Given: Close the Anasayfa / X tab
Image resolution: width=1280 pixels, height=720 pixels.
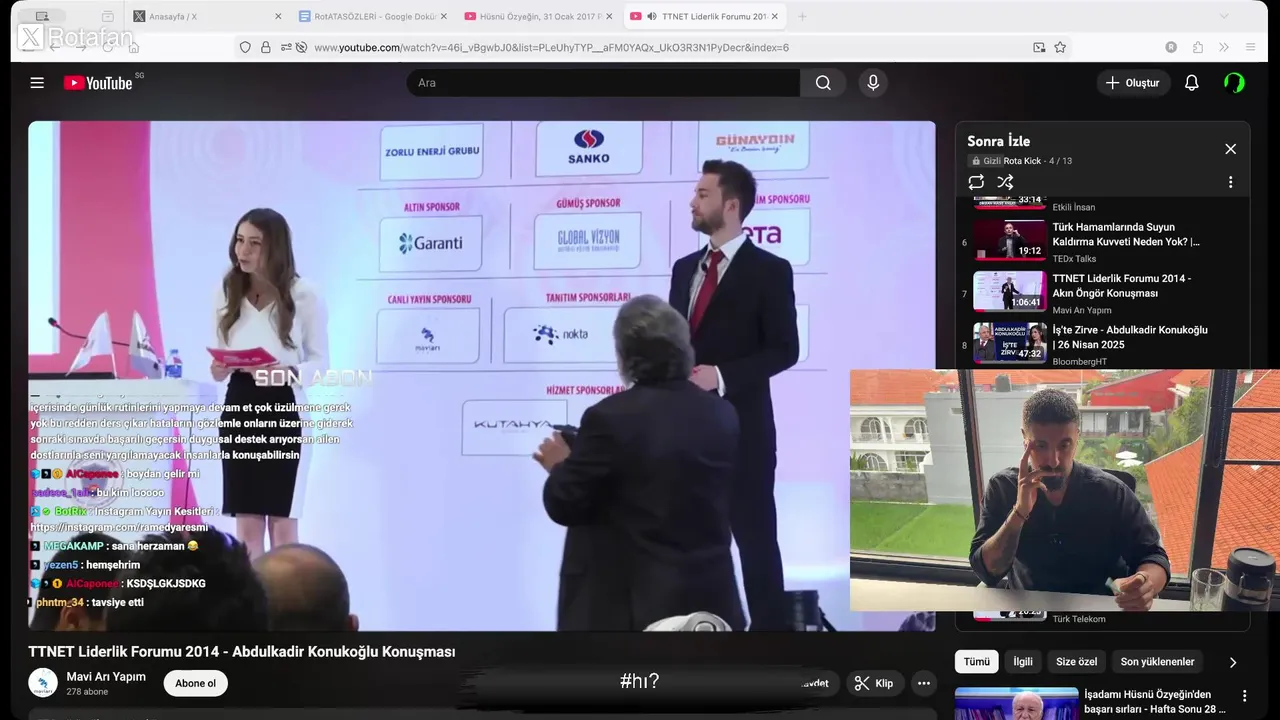Looking at the screenshot, I should (x=277, y=16).
